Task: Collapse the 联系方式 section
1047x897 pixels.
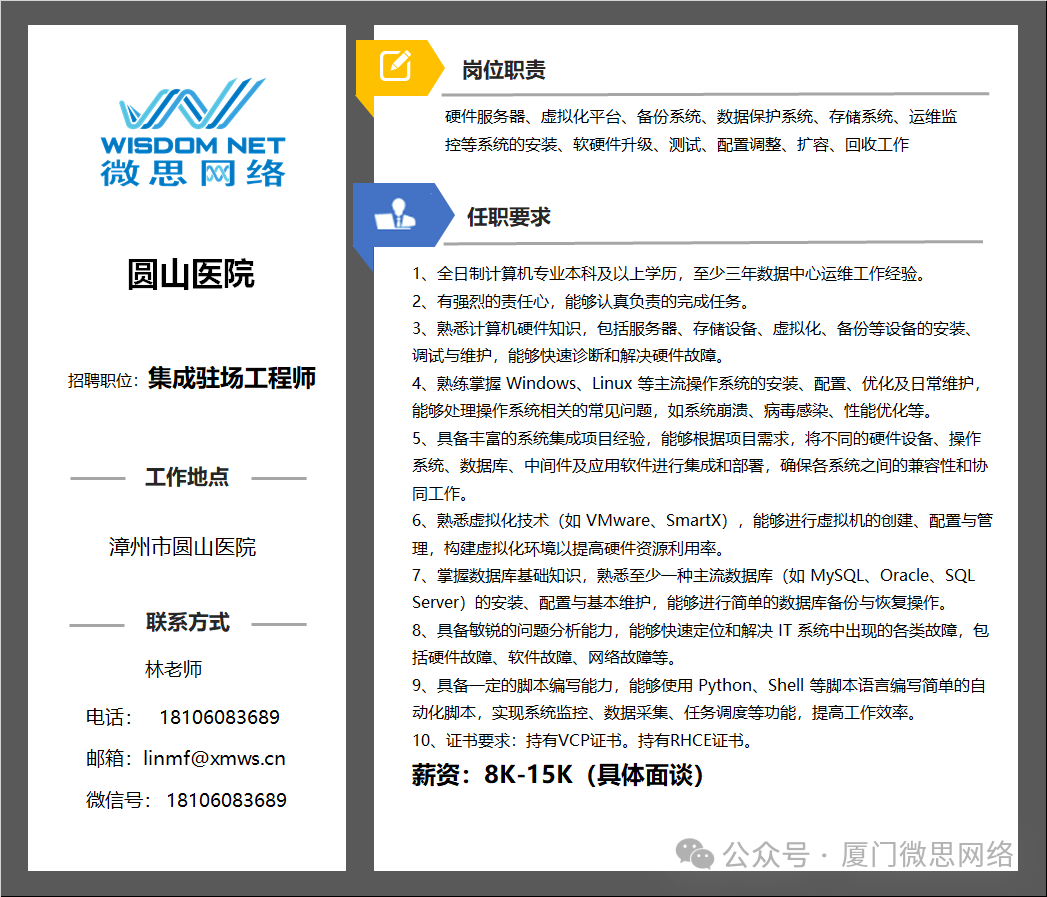Action: [x=186, y=622]
